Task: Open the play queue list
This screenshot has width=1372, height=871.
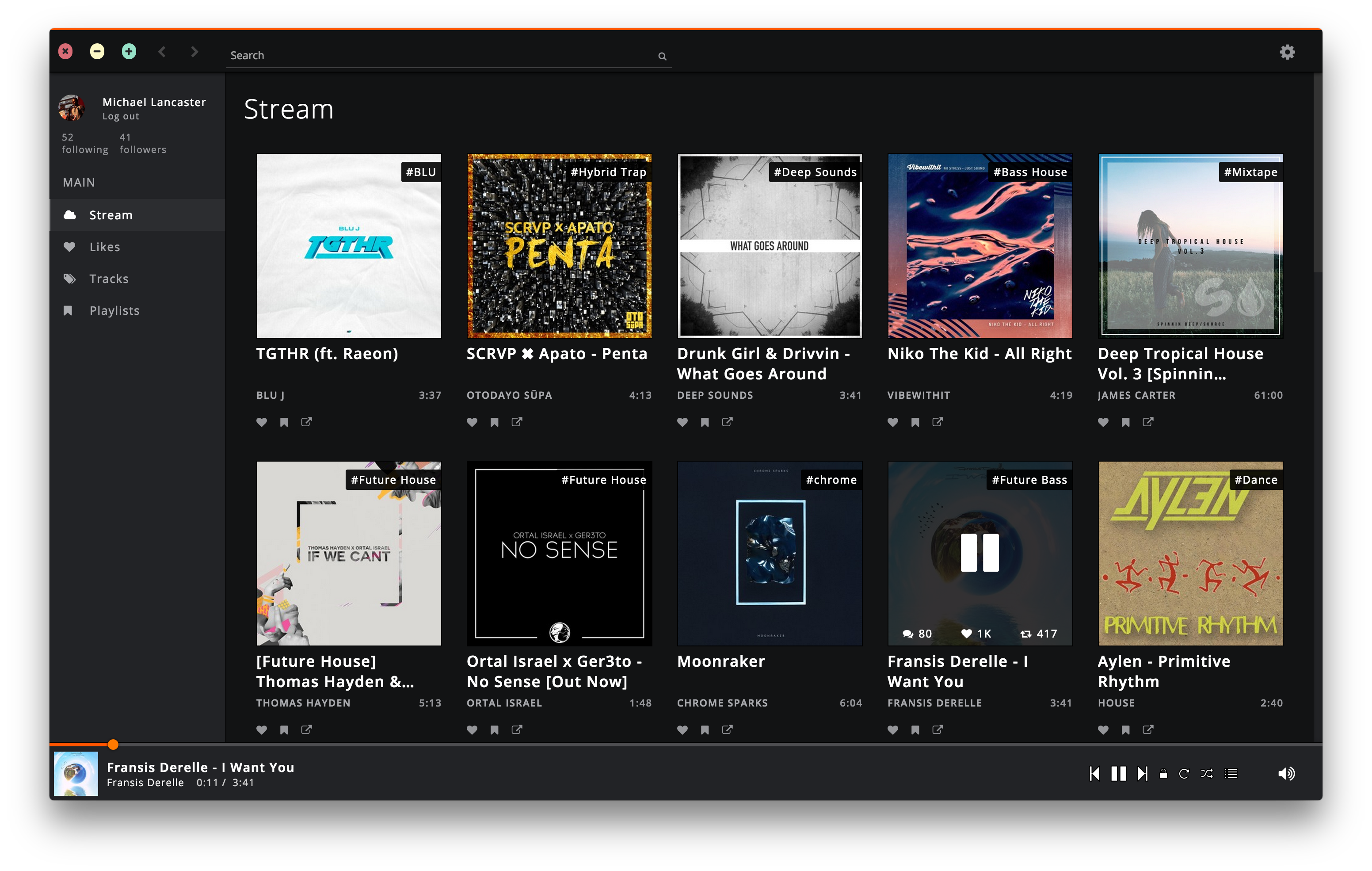Action: point(1231,774)
